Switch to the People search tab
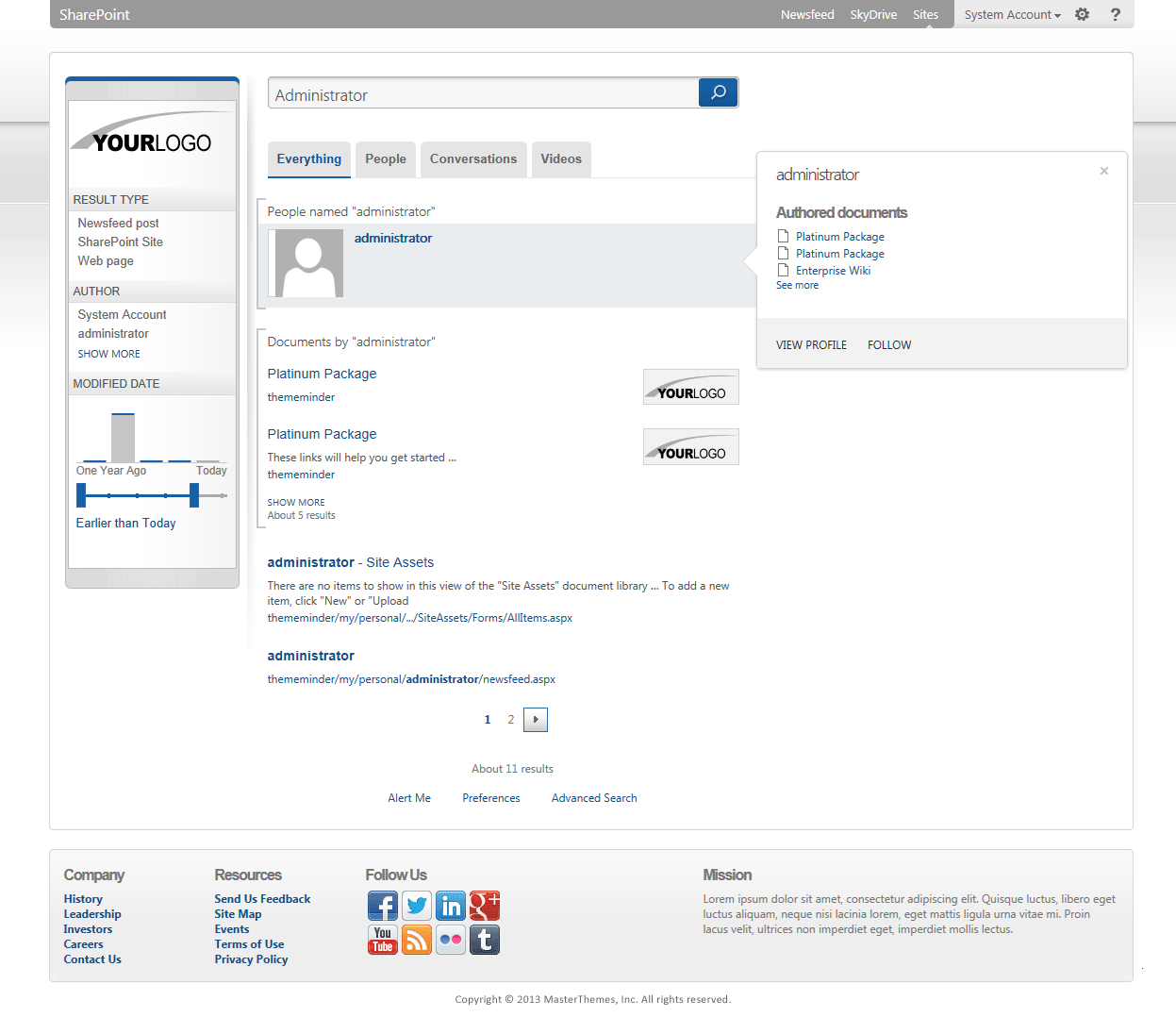The image size is (1176, 1017). [x=385, y=158]
